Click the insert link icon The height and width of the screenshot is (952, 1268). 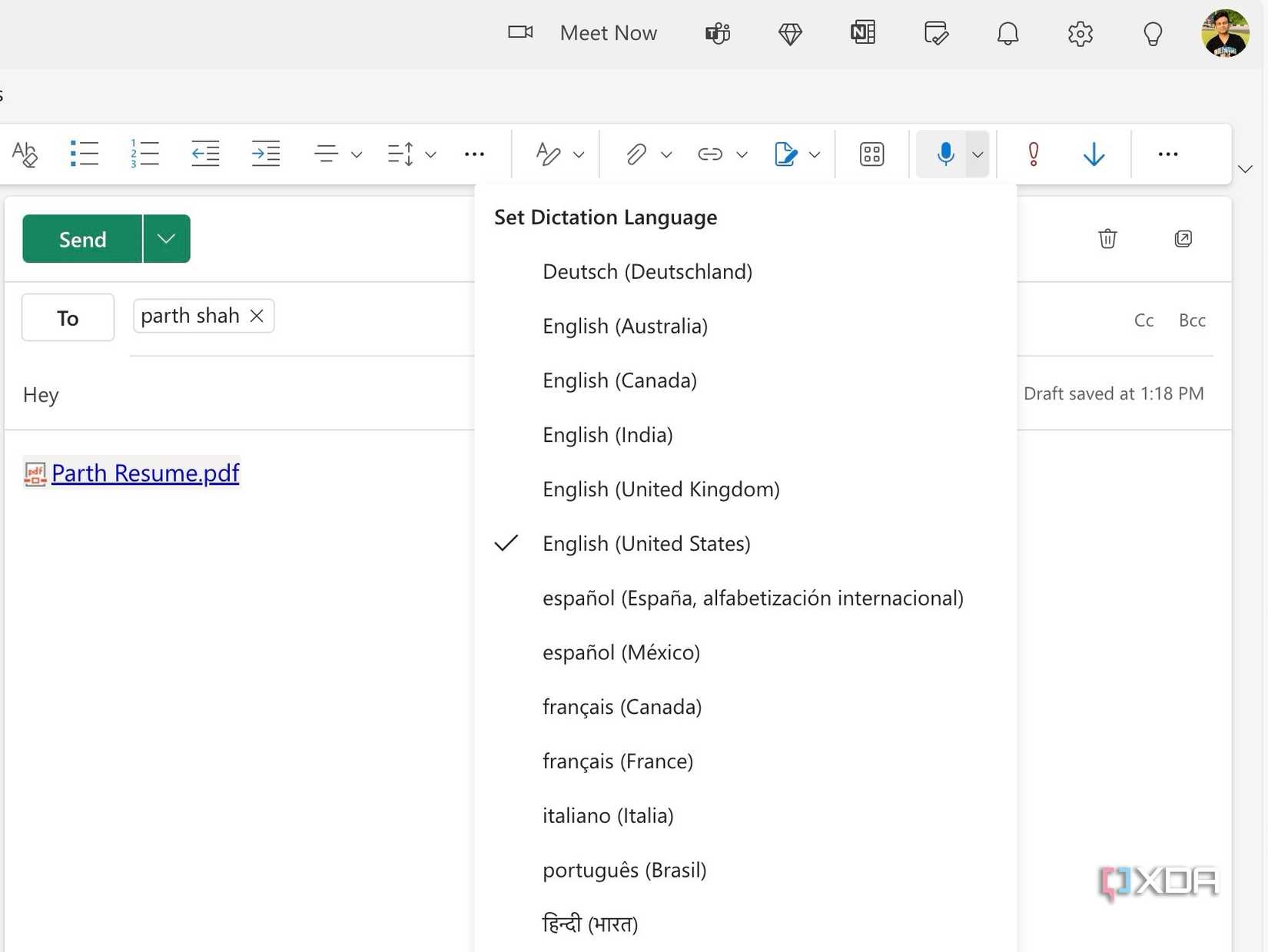[710, 154]
